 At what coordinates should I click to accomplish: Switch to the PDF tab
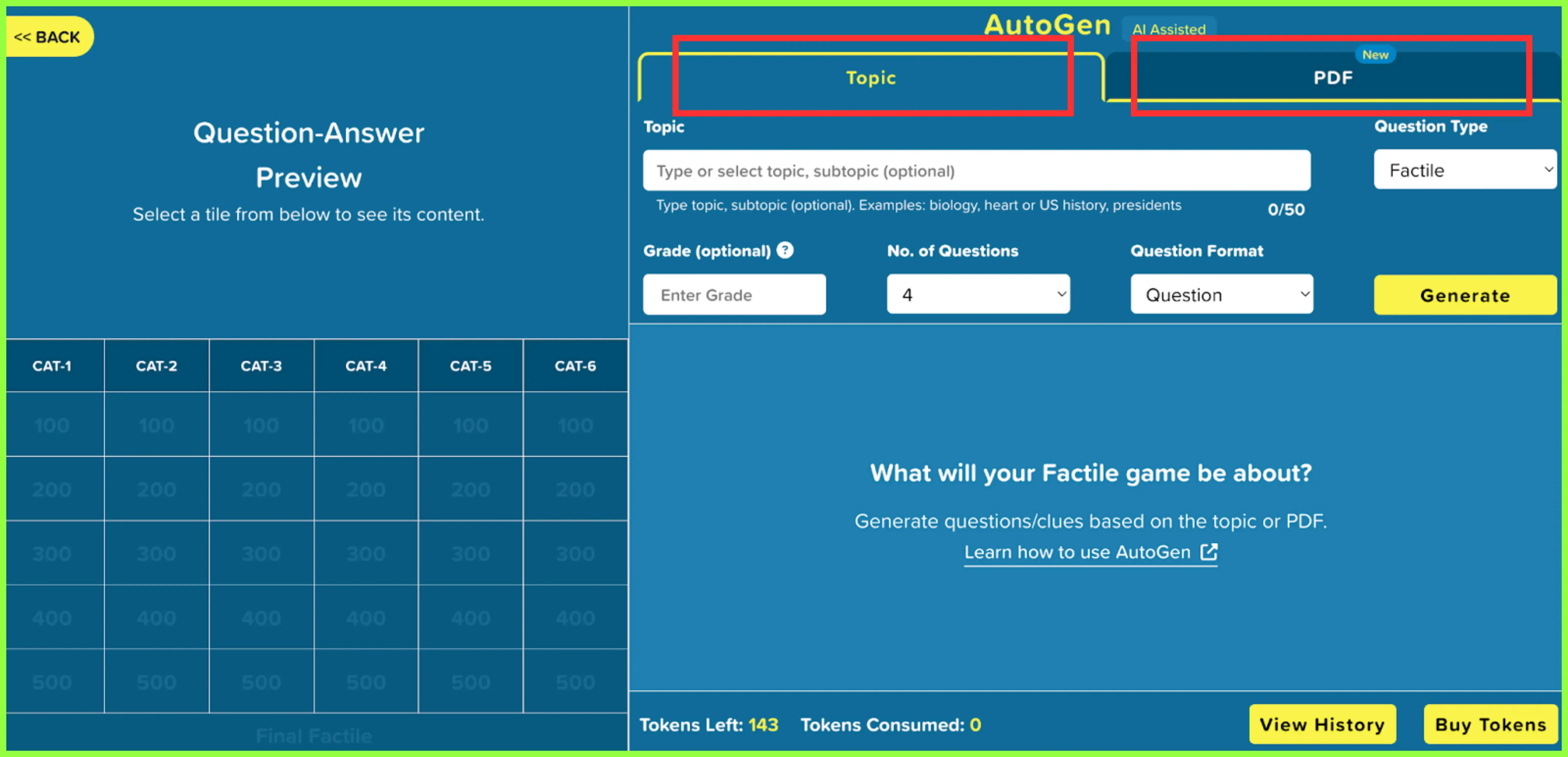[1333, 77]
